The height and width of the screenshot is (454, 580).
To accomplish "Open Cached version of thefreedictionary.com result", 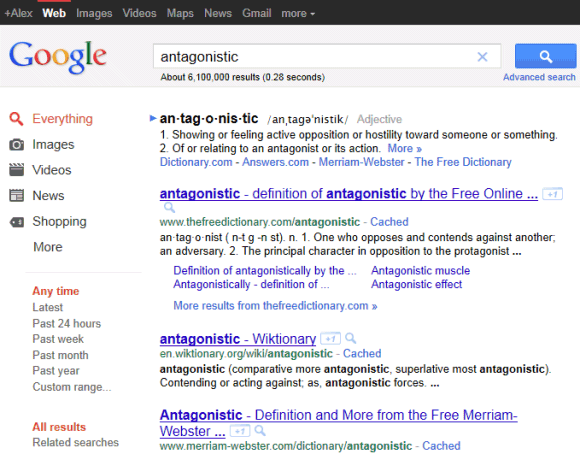I will click(389, 222).
